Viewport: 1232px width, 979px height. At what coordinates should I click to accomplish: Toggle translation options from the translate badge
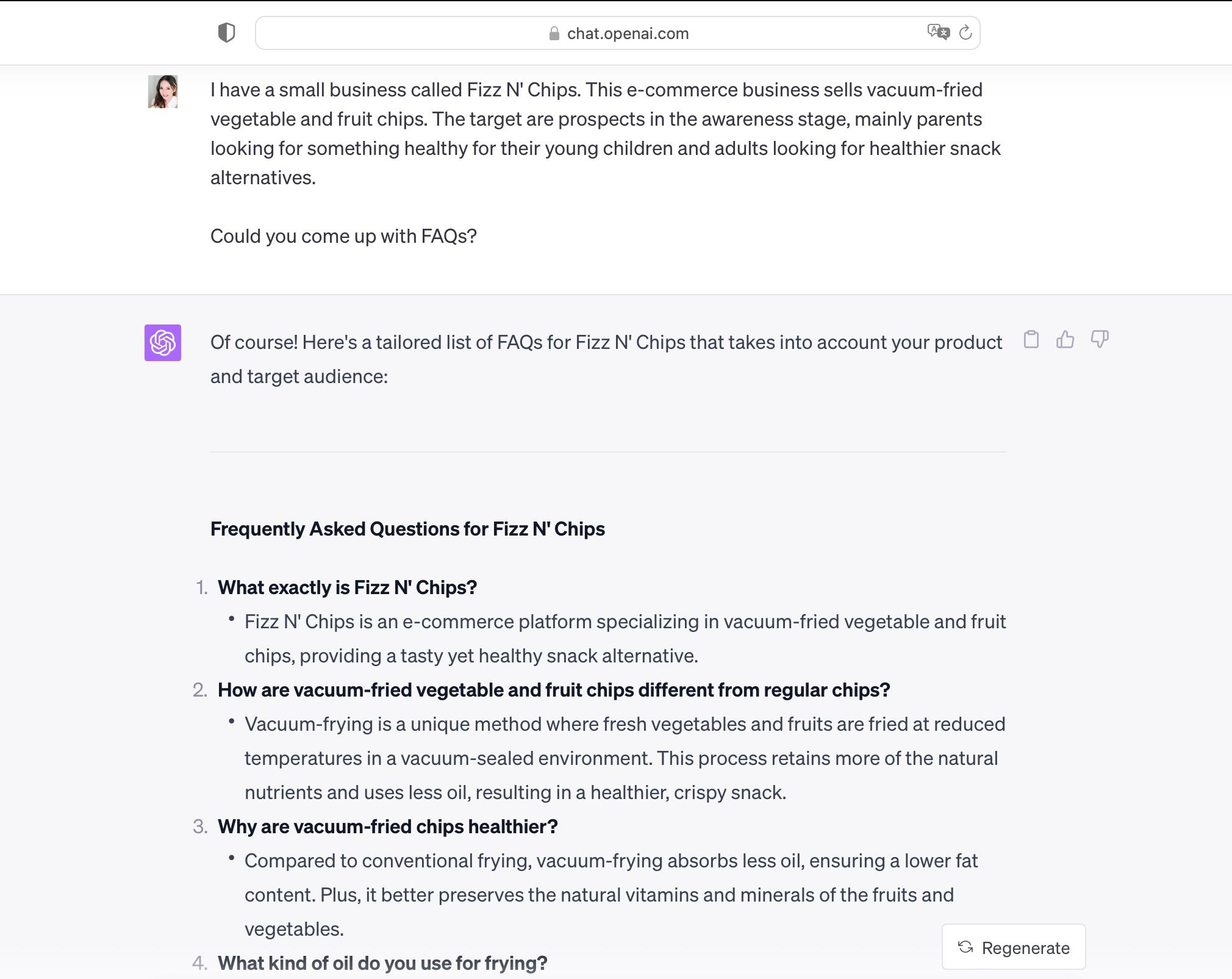[x=940, y=32]
